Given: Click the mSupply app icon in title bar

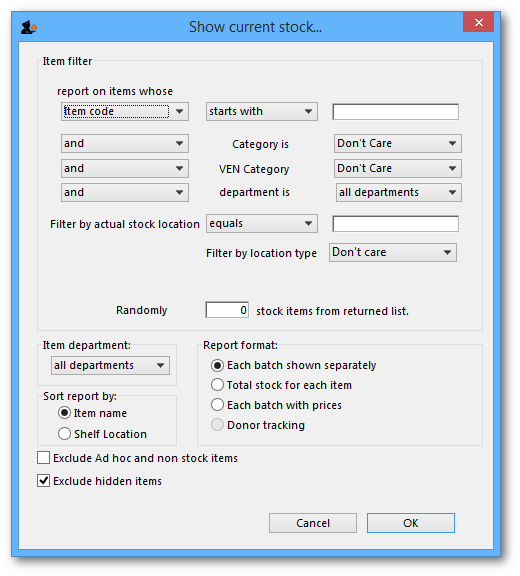Looking at the screenshot, I should [29, 28].
